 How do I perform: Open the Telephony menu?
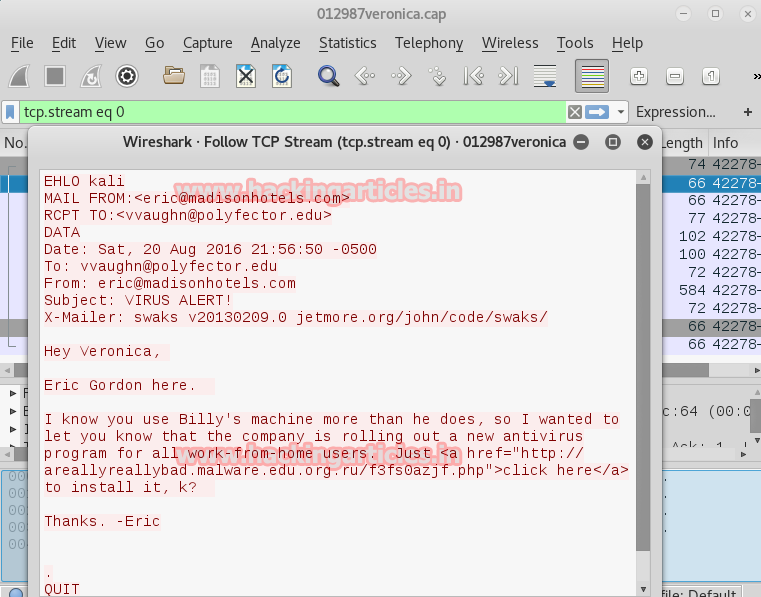[429, 43]
